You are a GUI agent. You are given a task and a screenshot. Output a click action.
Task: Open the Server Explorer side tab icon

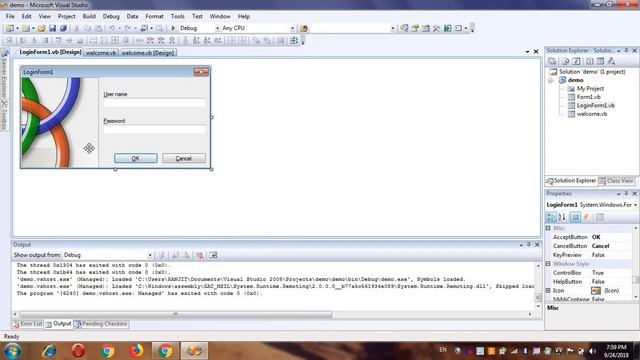pos(5,53)
